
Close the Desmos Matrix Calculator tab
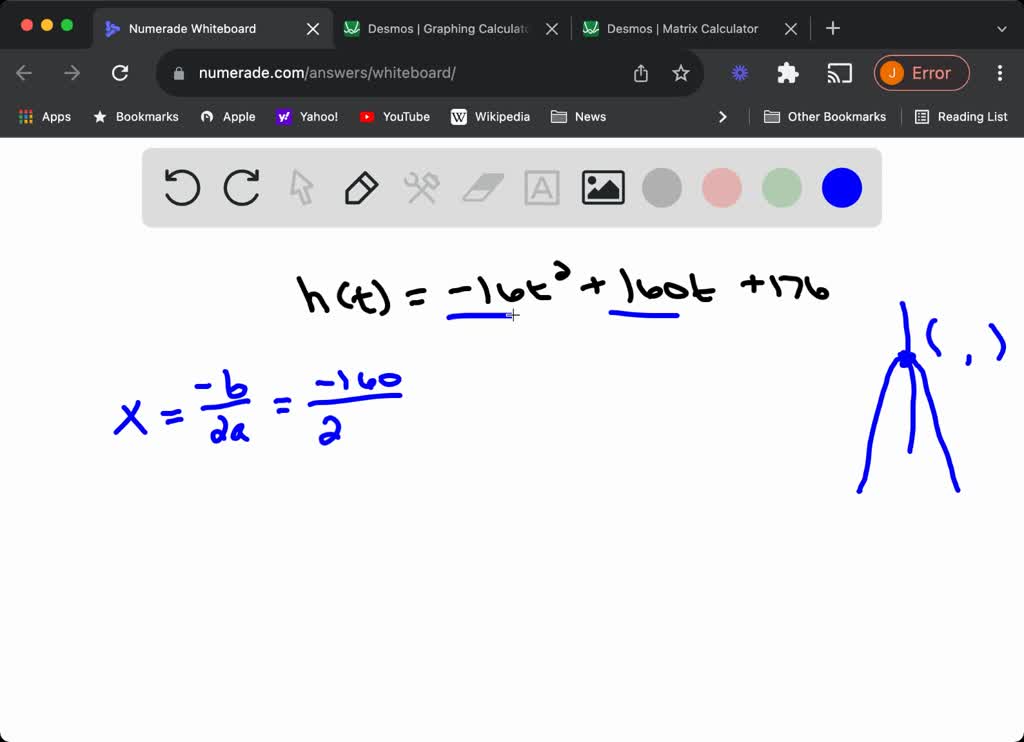(791, 29)
